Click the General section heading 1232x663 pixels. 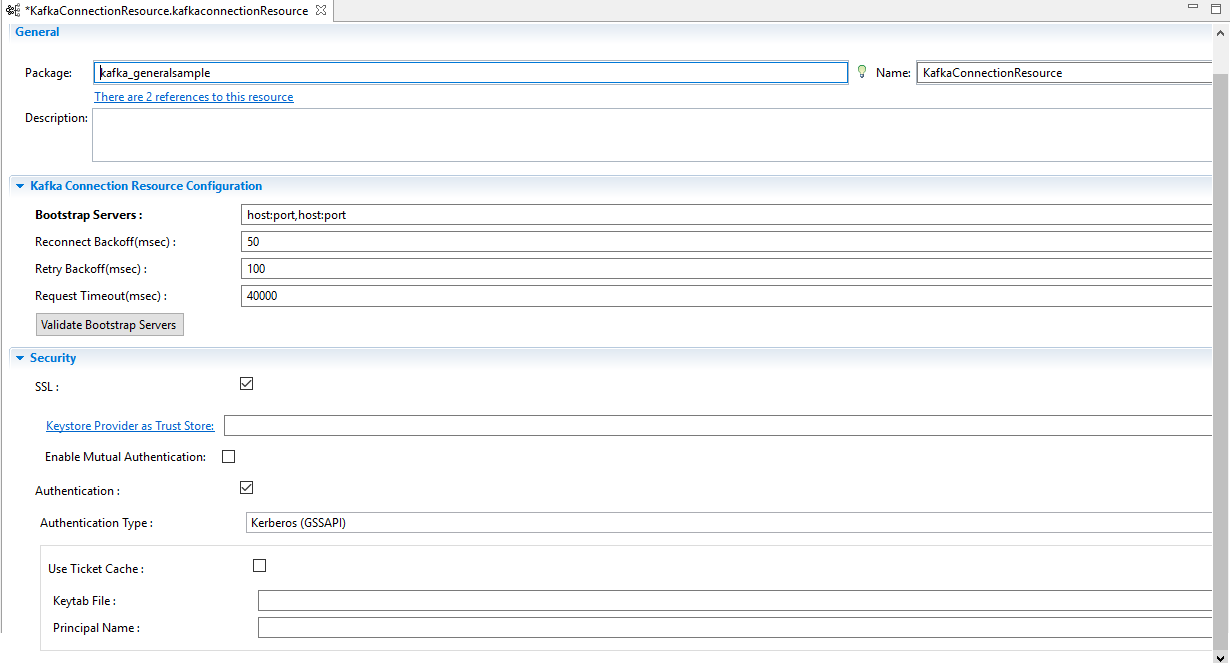pyautogui.click(x=37, y=32)
